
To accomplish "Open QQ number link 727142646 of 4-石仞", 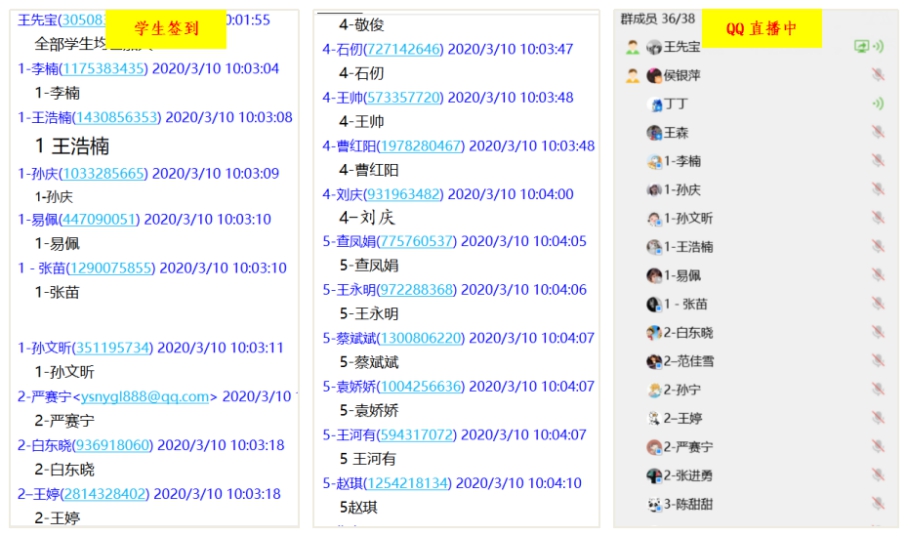I will (405, 49).
